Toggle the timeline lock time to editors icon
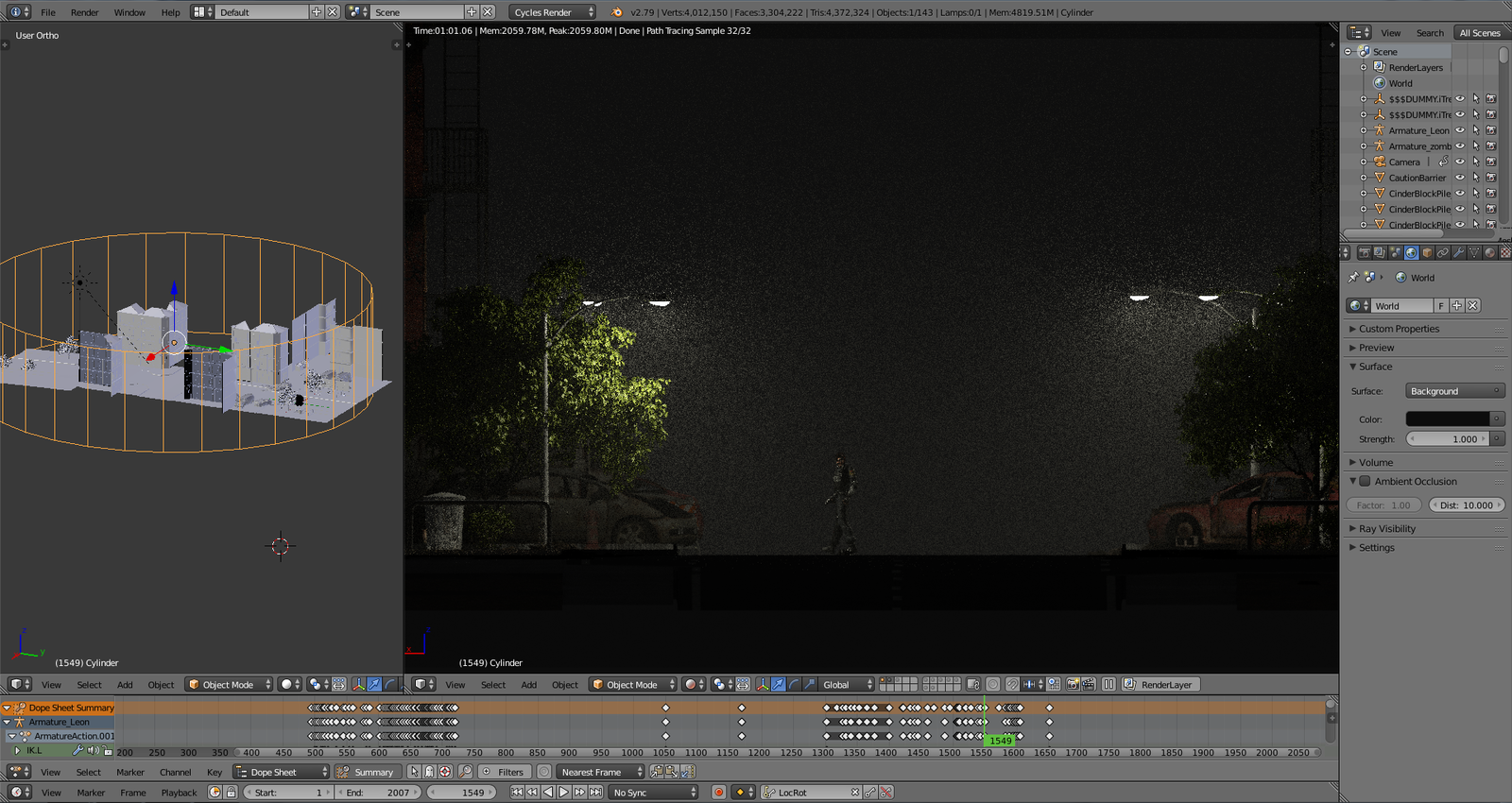Viewport: 1512px width, 803px height. tap(231, 793)
